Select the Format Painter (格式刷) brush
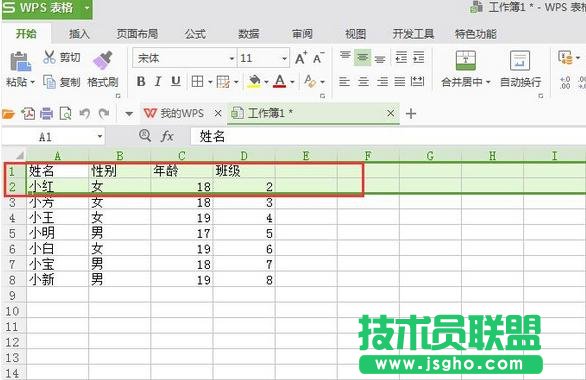This screenshot has height=380, width=586. pos(103,60)
